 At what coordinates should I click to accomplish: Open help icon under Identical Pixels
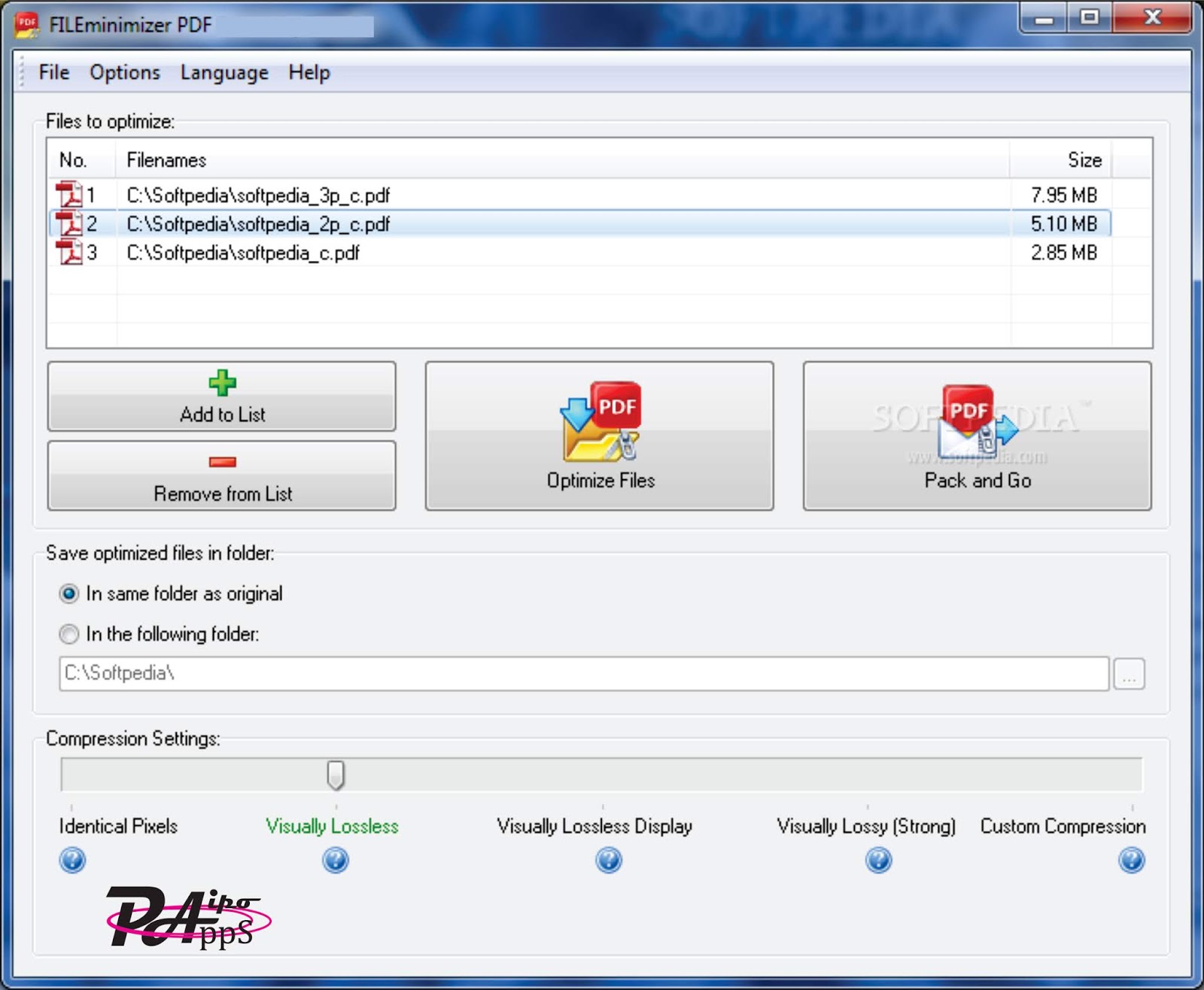click(72, 860)
